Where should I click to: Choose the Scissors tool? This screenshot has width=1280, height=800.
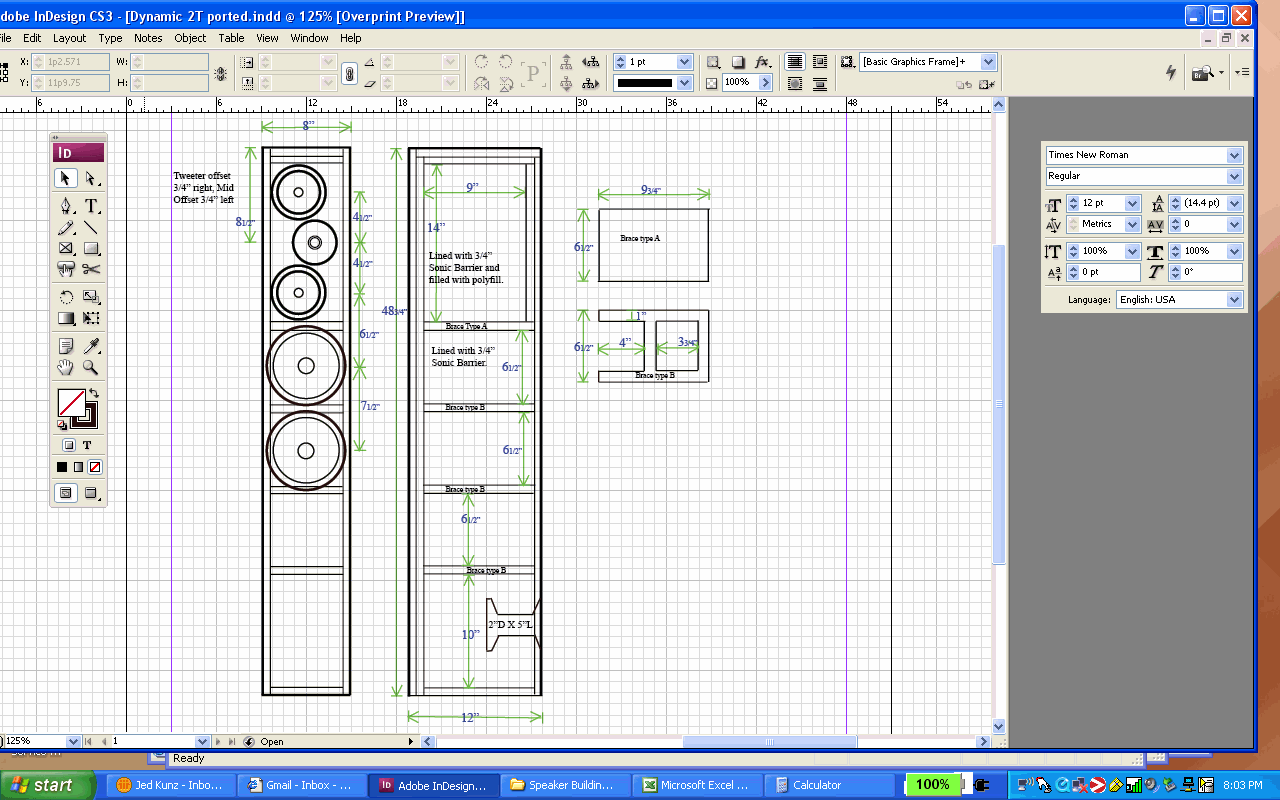[91, 268]
